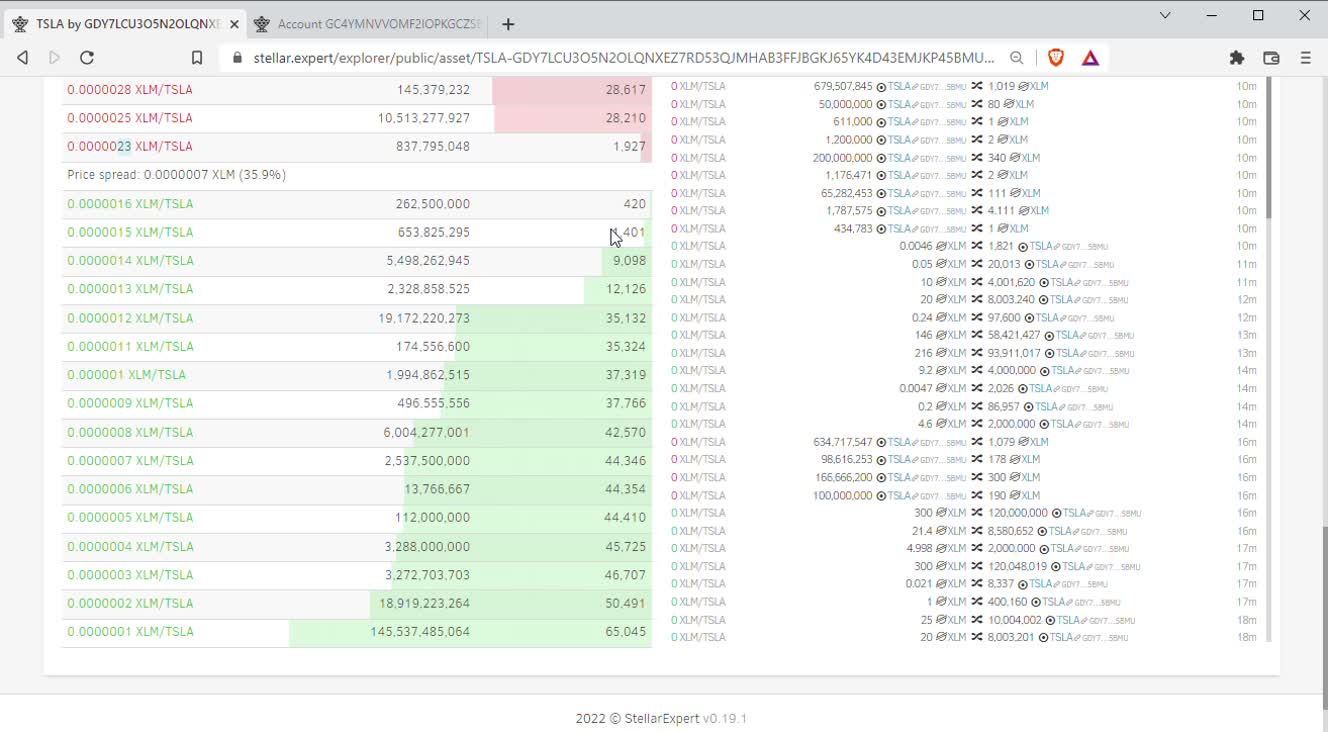Click the 10,513,277,927 ask amount
Viewport: 1328px width, 732px height.
[x=424, y=118]
